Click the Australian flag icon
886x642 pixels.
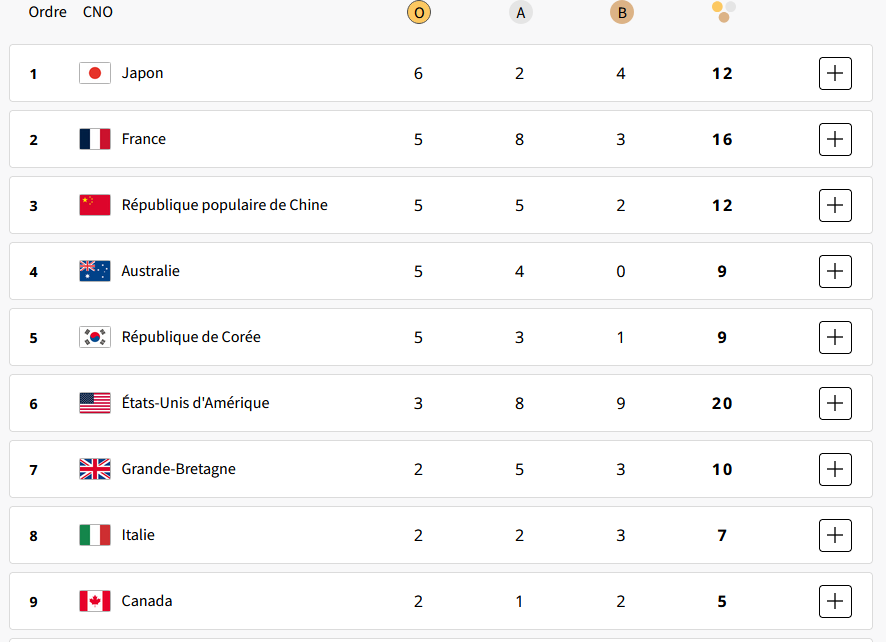(95, 271)
